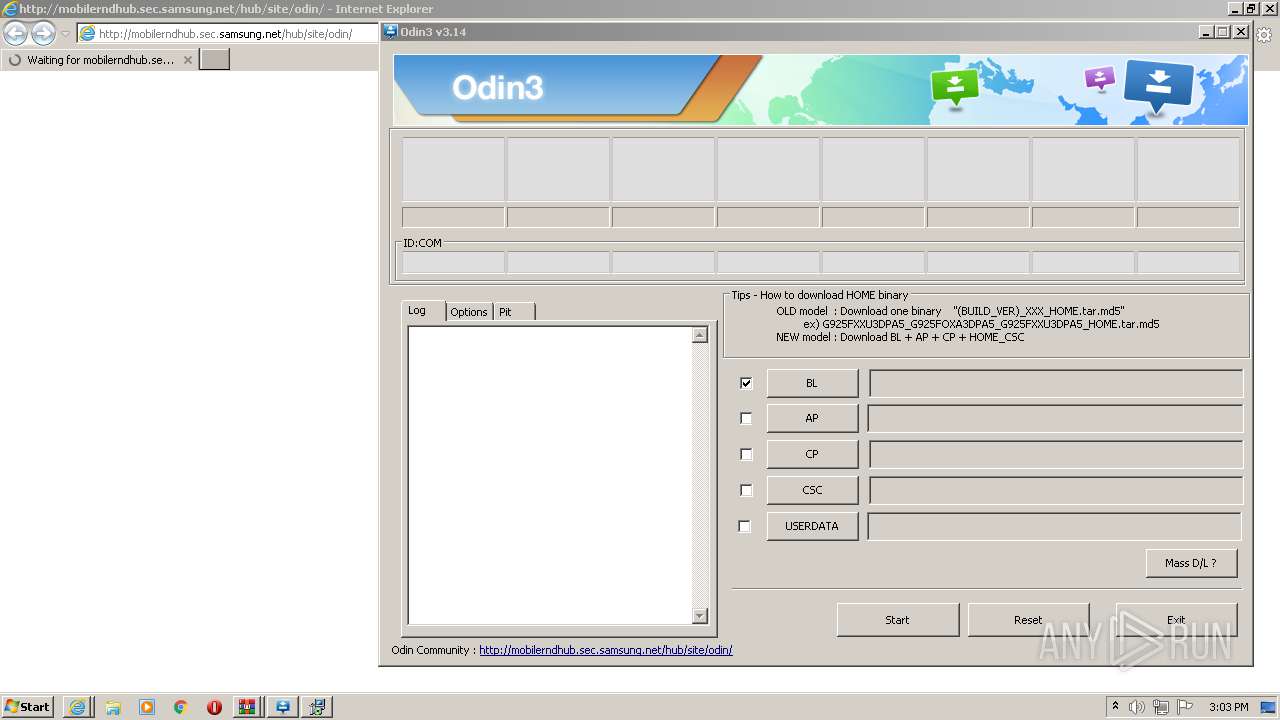Image resolution: width=1280 pixels, height=720 pixels.
Task: Click the BL file path field
Action: (1056, 383)
